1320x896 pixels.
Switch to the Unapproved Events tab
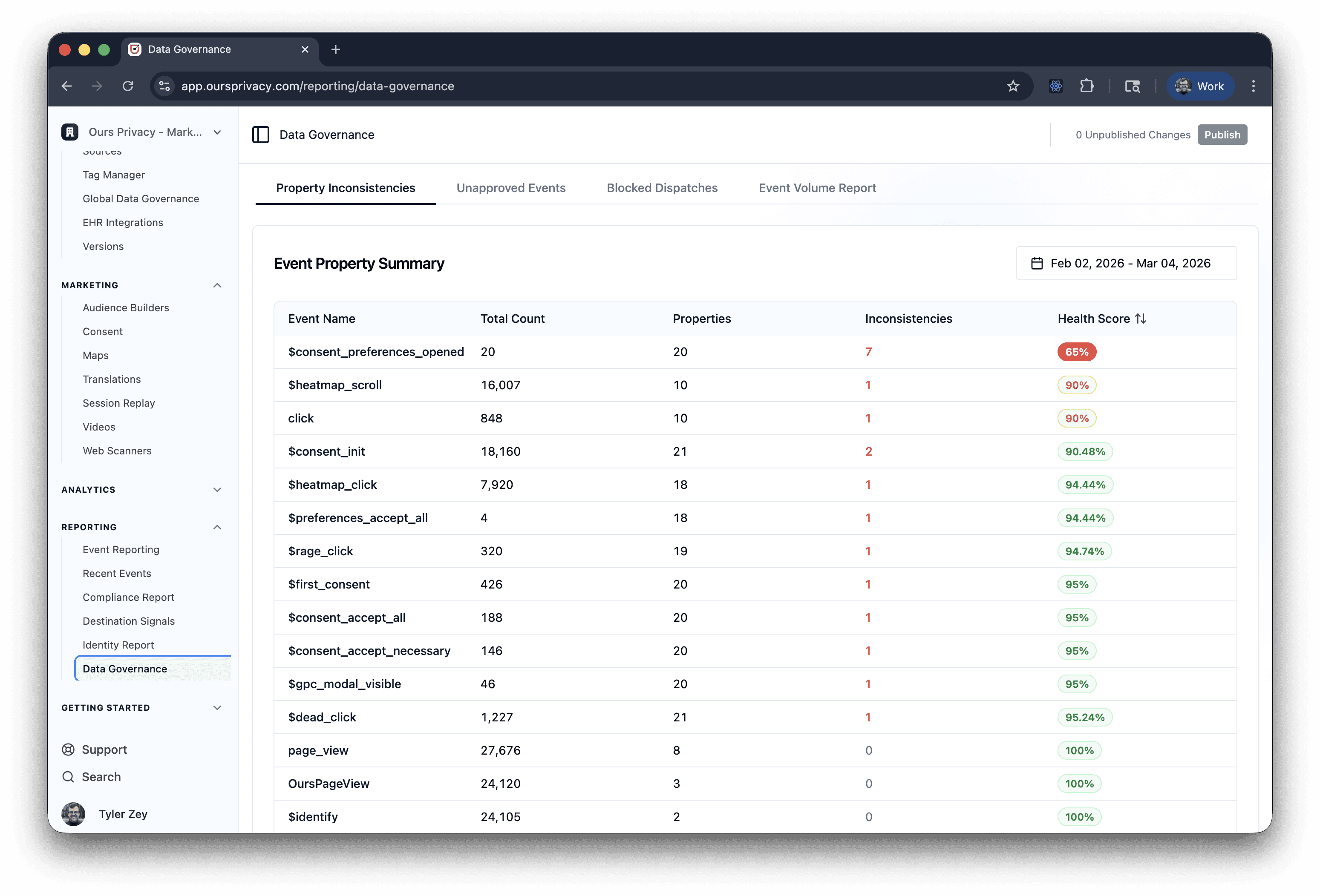click(x=510, y=188)
